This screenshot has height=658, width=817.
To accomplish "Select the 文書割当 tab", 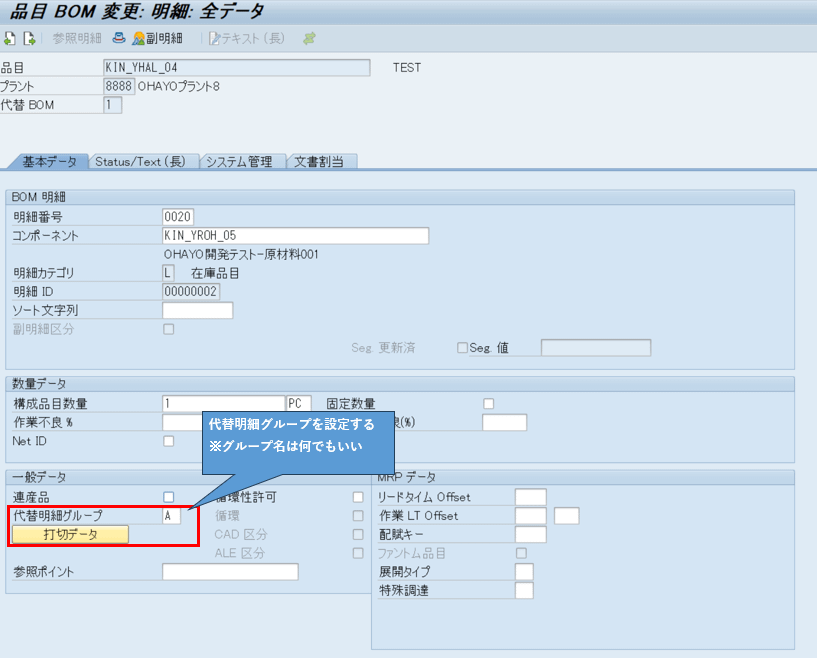I will point(322,162).
